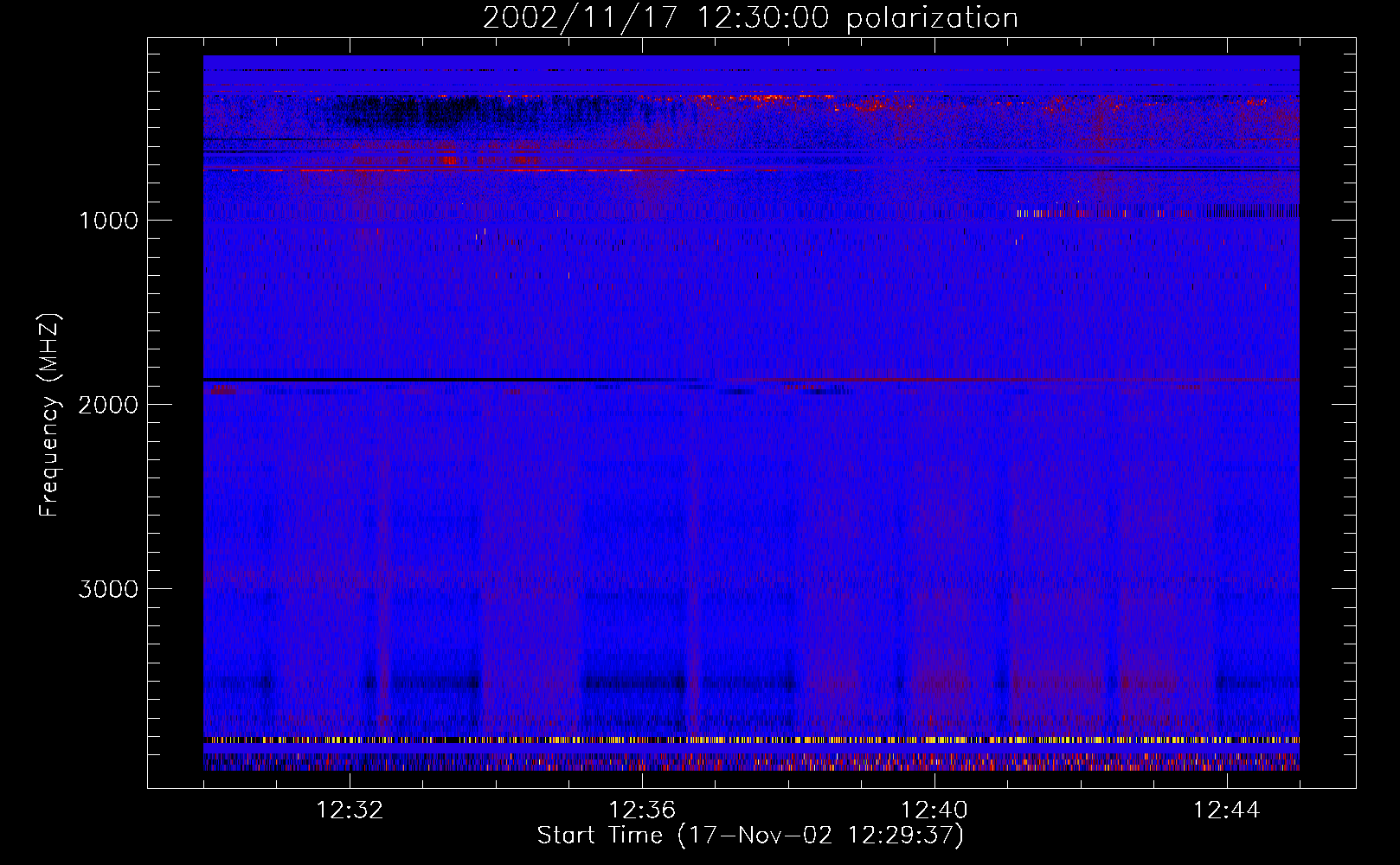Click the plot title '2002/11/17 12:30:00 polarization'
The width and height of the screenshot is (1400, 865).
[x=750, y=18]
